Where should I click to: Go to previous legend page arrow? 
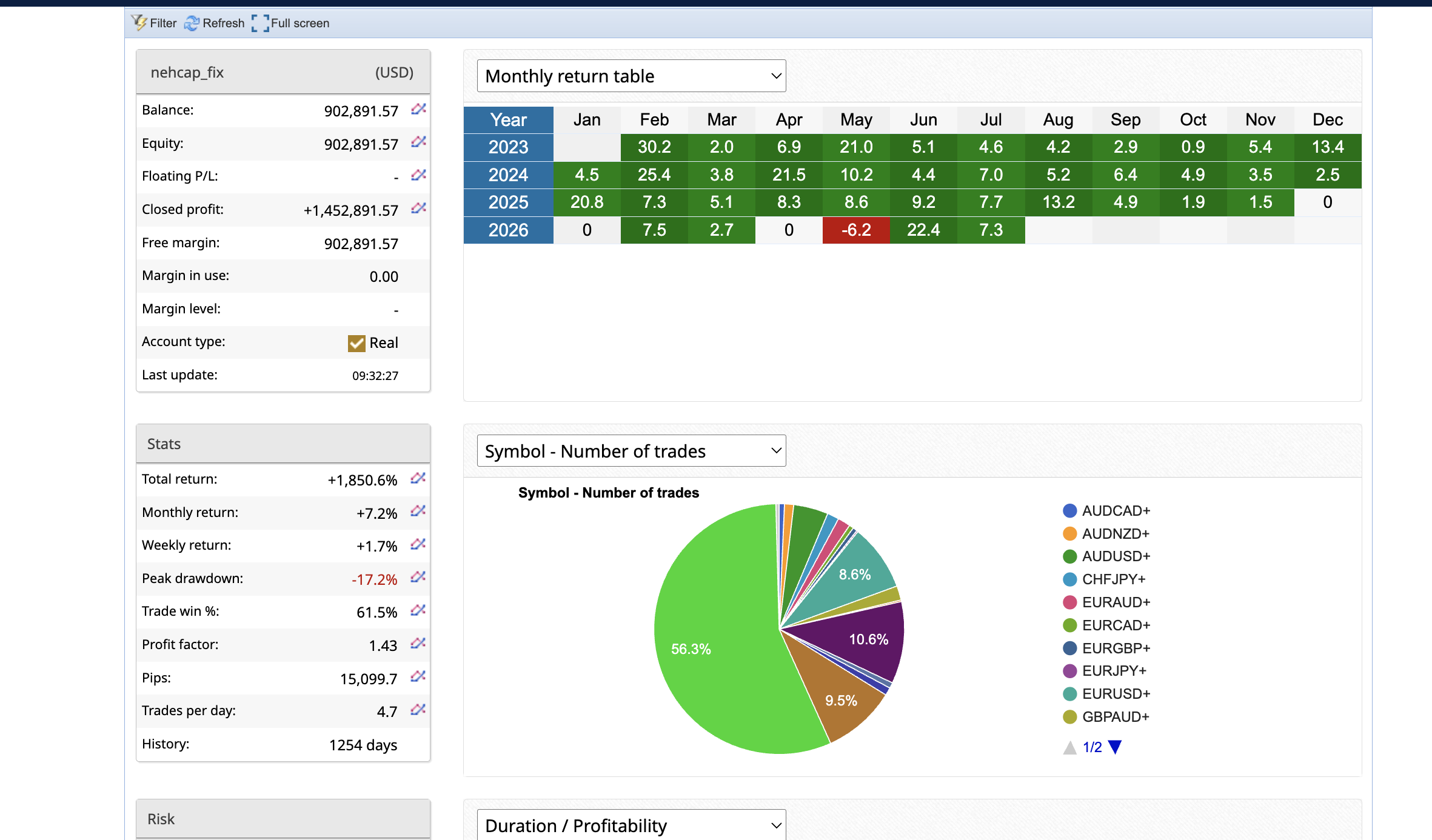pyautogui.click(x=1070, y=747)
